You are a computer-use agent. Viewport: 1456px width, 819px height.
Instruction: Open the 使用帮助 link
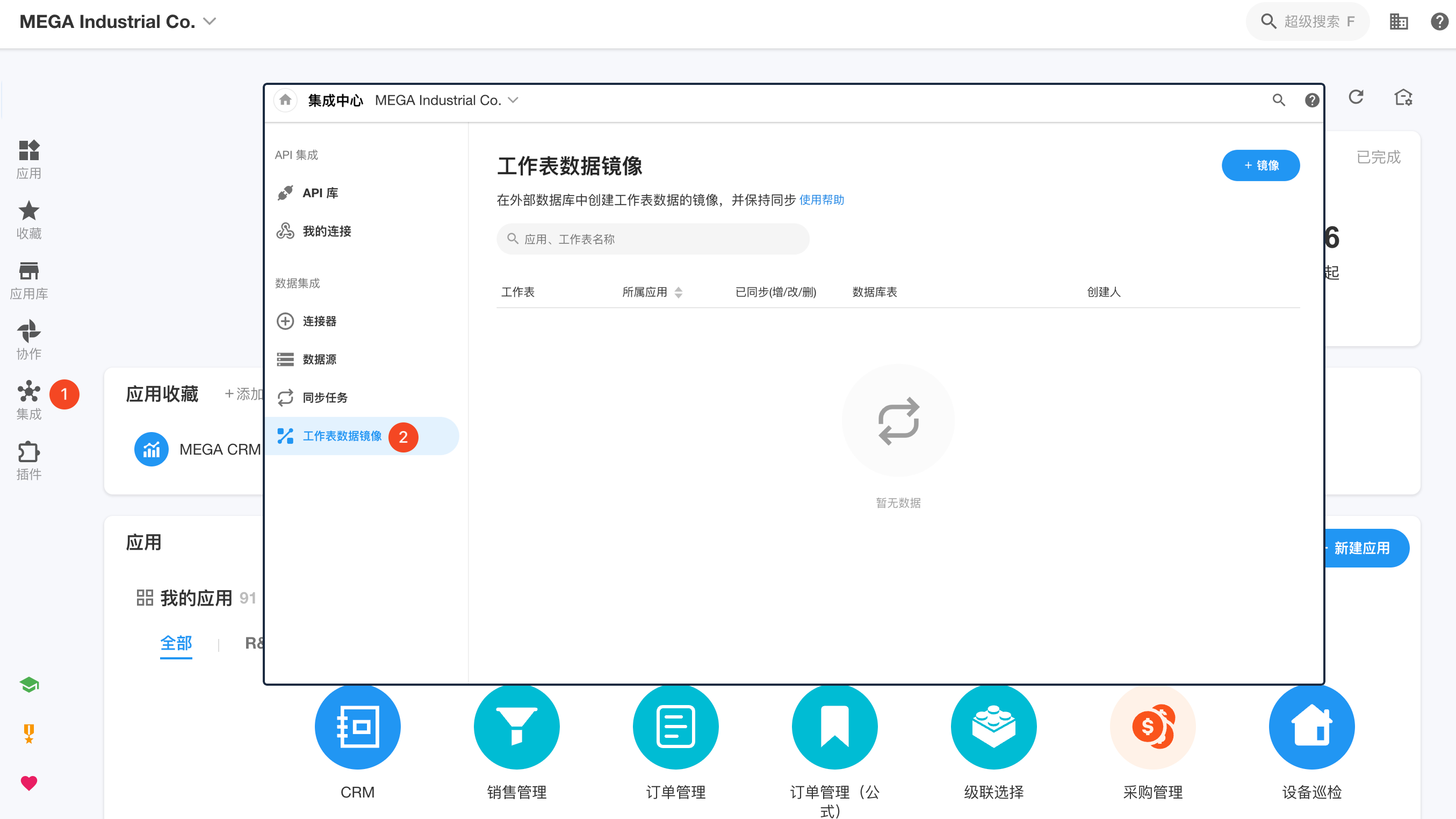(x=821, y=200)
